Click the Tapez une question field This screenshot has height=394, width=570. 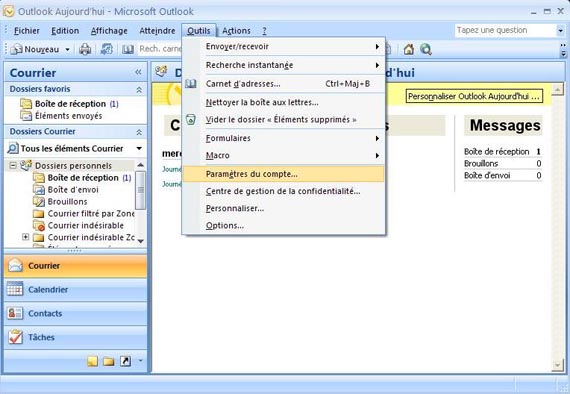point(505,31)
